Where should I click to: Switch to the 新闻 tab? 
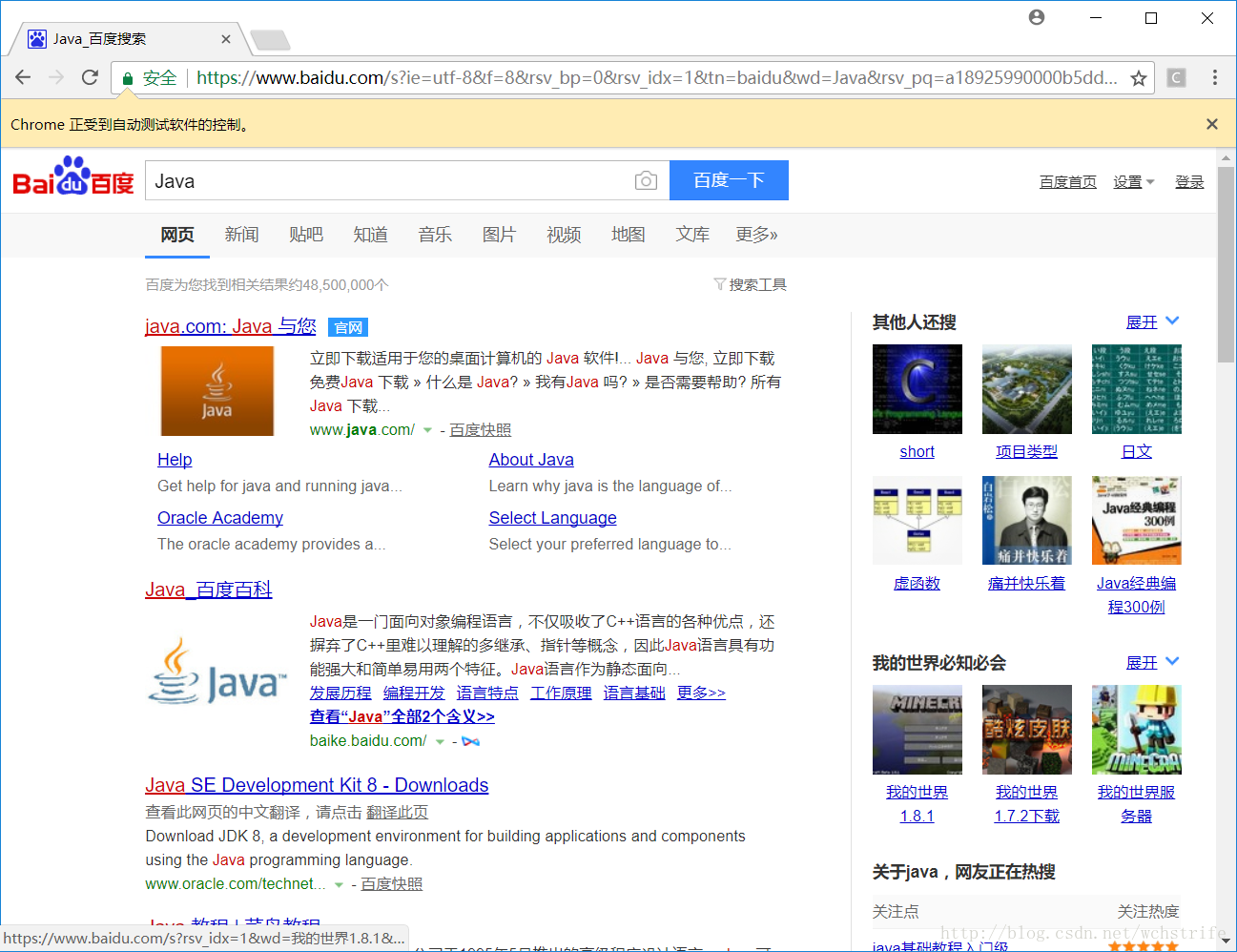[x=241, y=235]
